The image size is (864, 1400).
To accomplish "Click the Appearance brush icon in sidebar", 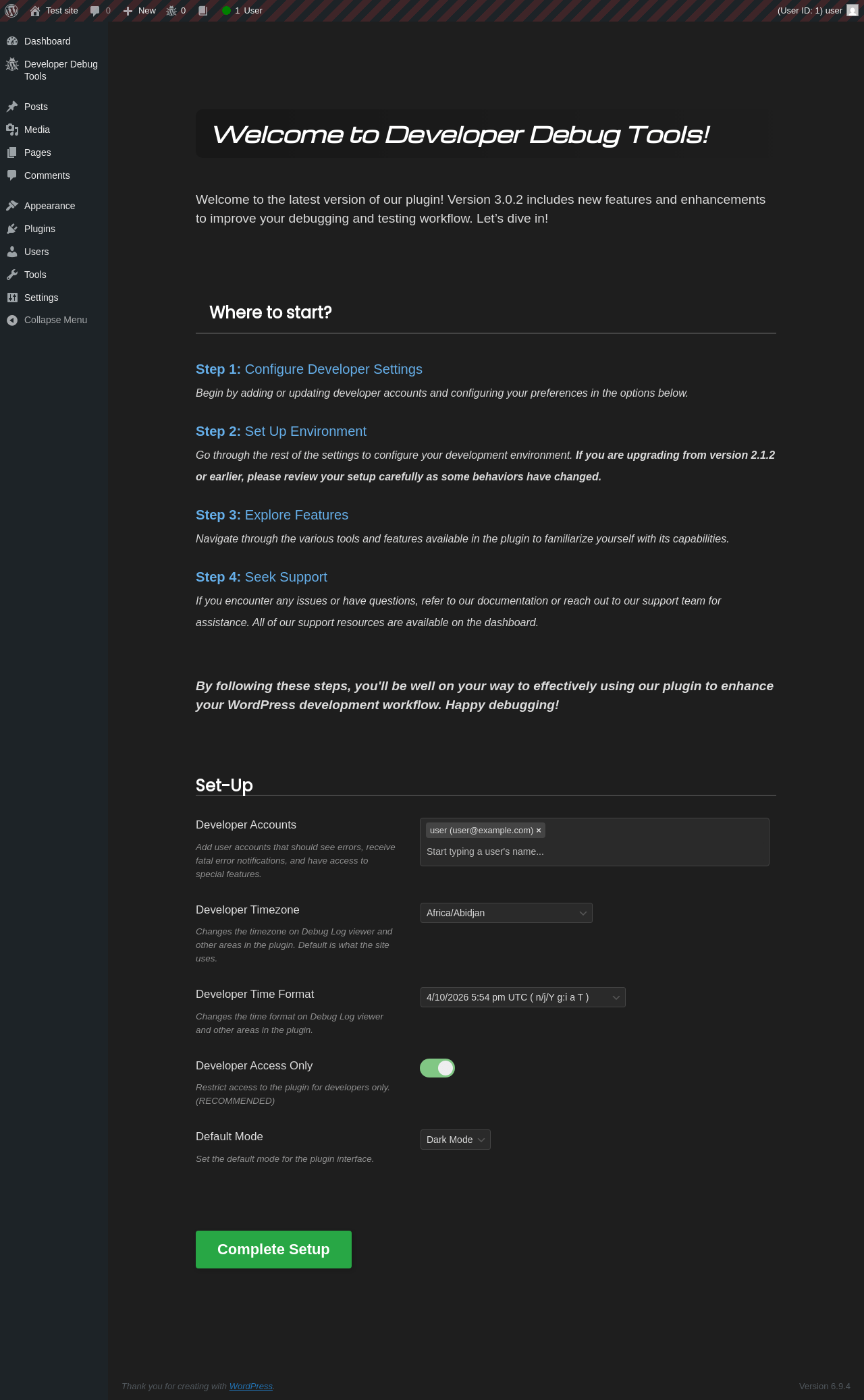I will coord(12,206).
